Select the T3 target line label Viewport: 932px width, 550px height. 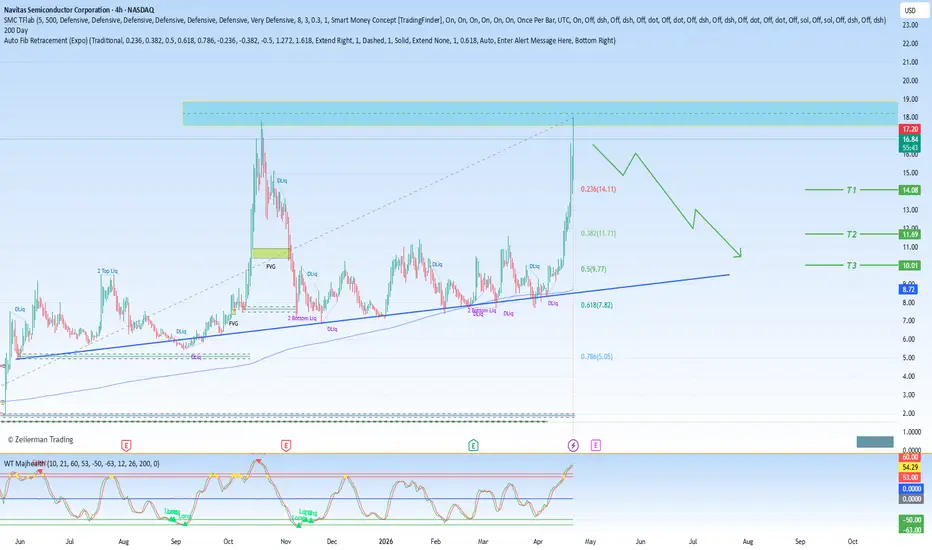coord(852,266)
